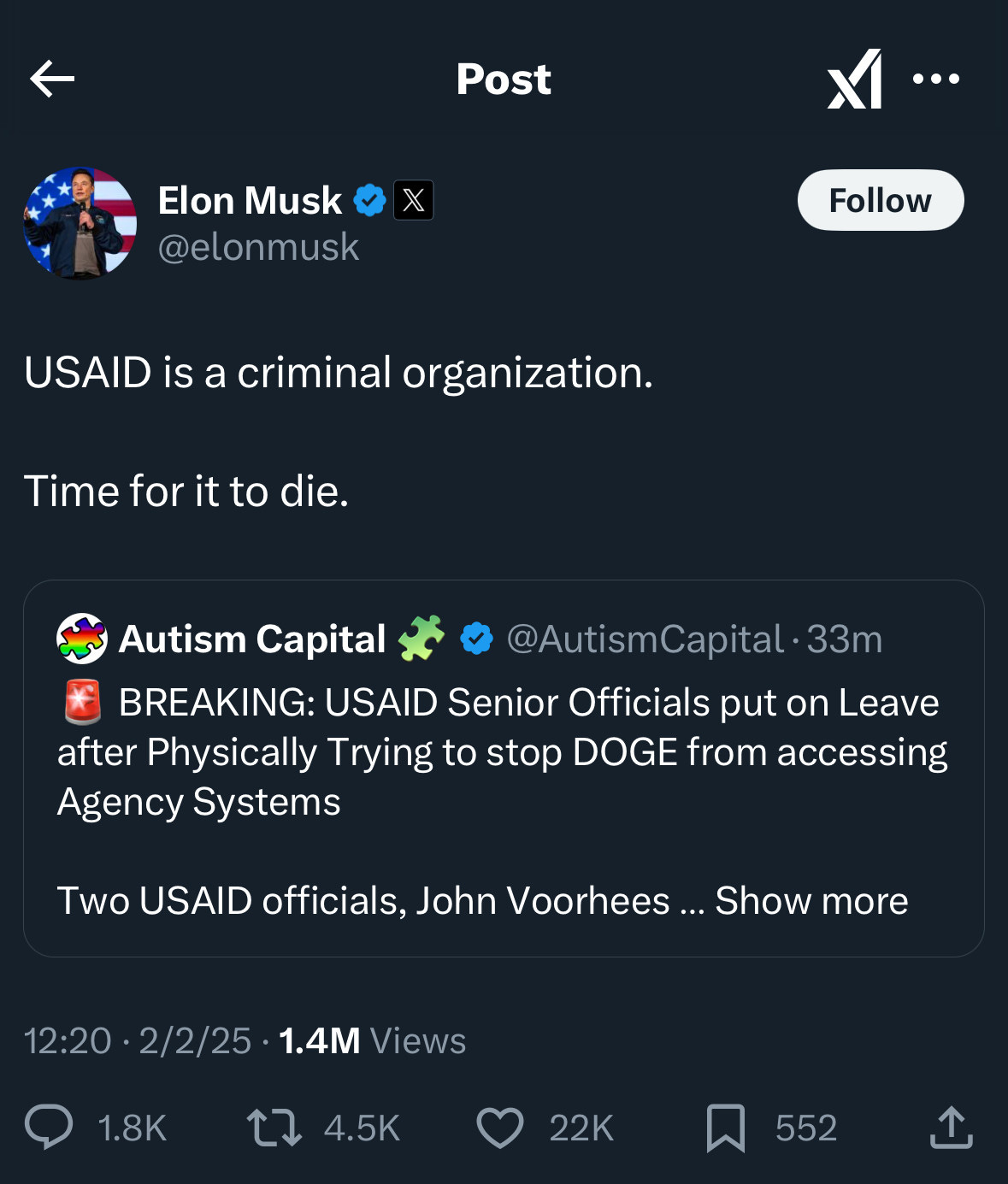This screenshot has width=1008, height=1184.
Task: Open the @AutismCapital handle
Action: click(645, 639)
